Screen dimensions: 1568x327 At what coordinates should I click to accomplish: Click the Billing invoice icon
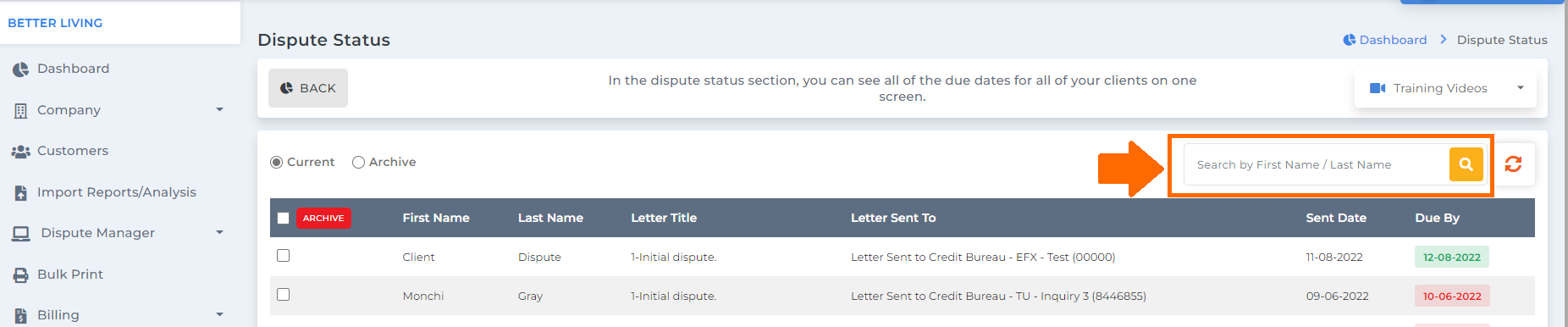20,316
